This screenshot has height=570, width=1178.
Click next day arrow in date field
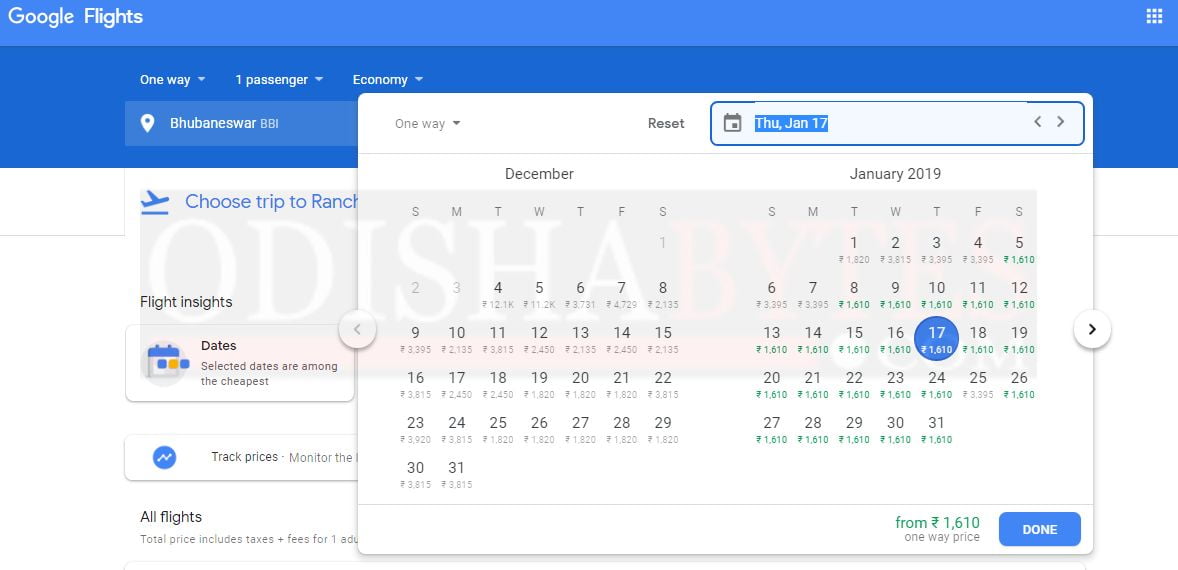coord(1061,122)
